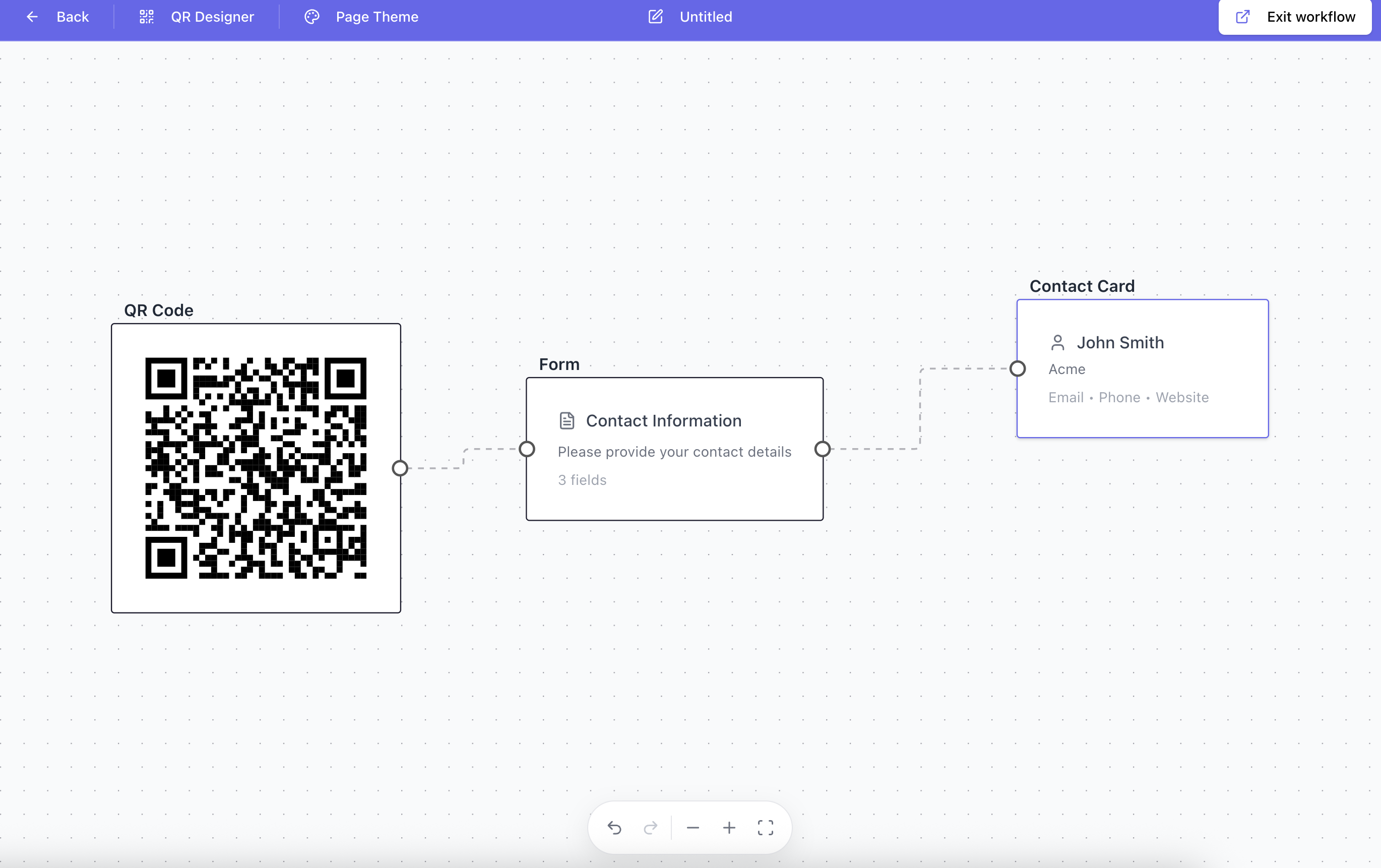
Task: Click the document icon in the Contact Information node
Action: tap(567, 420)
